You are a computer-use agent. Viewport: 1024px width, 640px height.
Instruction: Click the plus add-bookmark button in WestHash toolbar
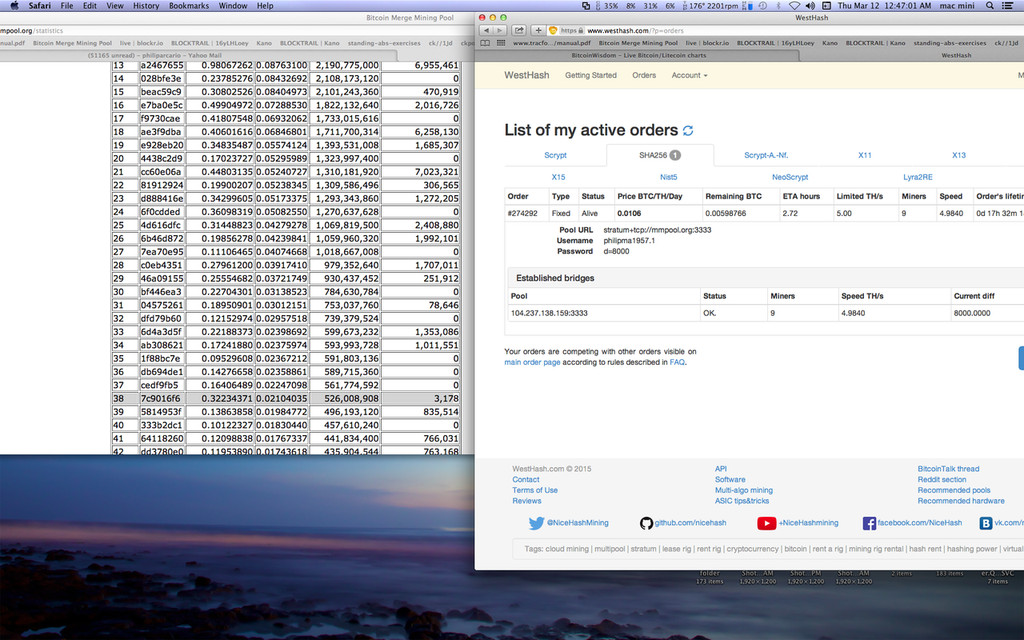[x=538, y=30]
